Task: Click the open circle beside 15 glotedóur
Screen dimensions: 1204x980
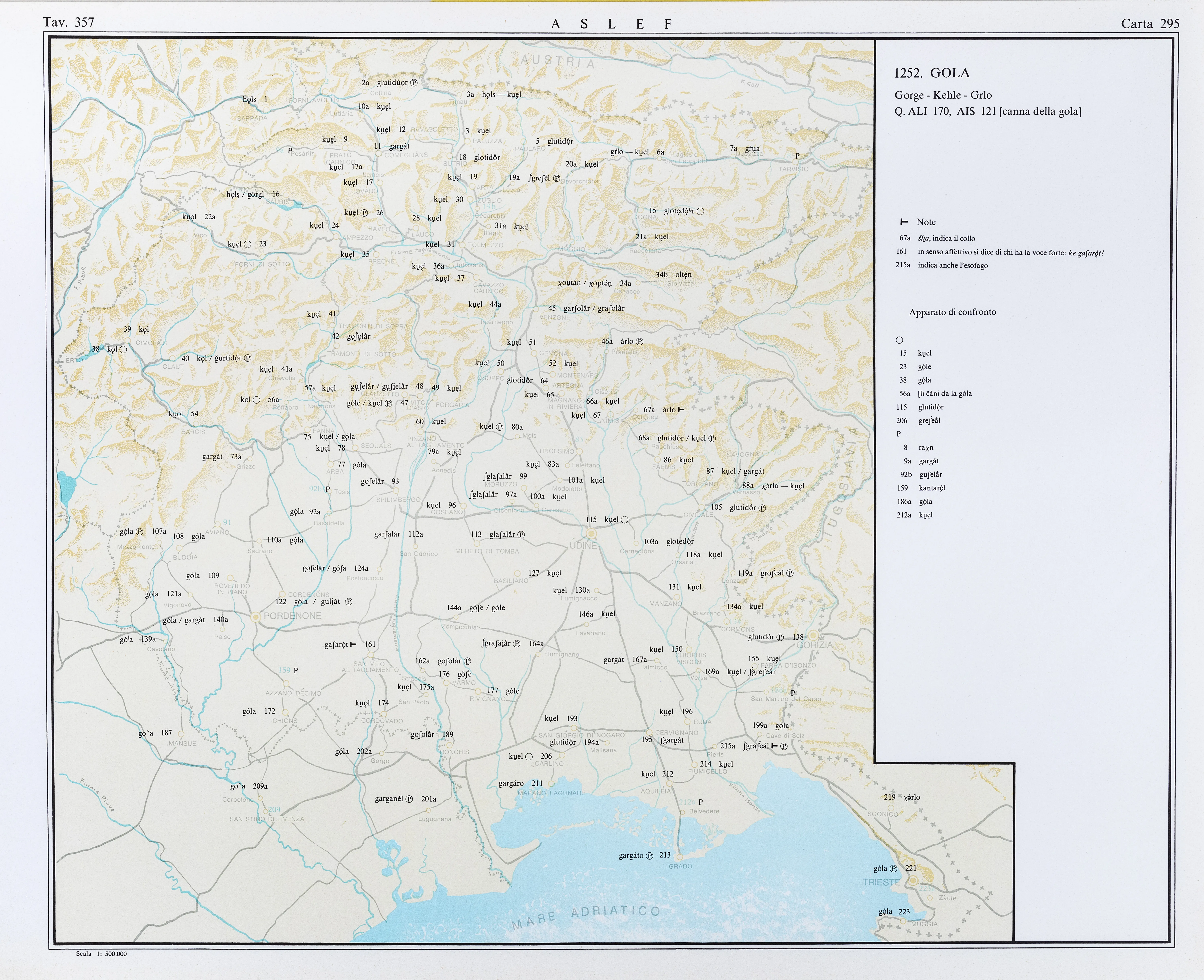Action: [x=700, y=211]
